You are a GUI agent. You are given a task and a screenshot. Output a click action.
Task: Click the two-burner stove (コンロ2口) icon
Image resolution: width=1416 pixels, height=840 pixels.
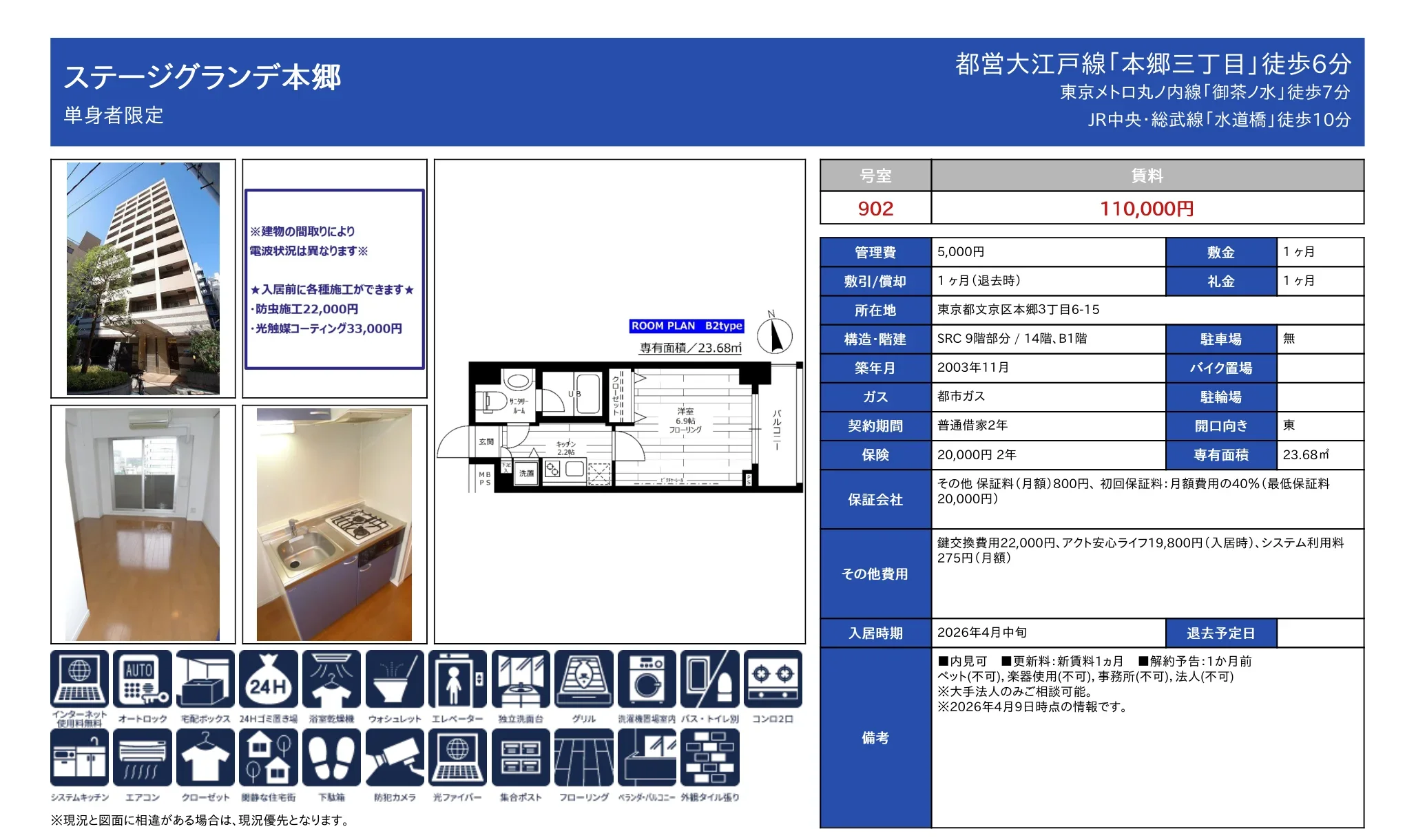773,679
